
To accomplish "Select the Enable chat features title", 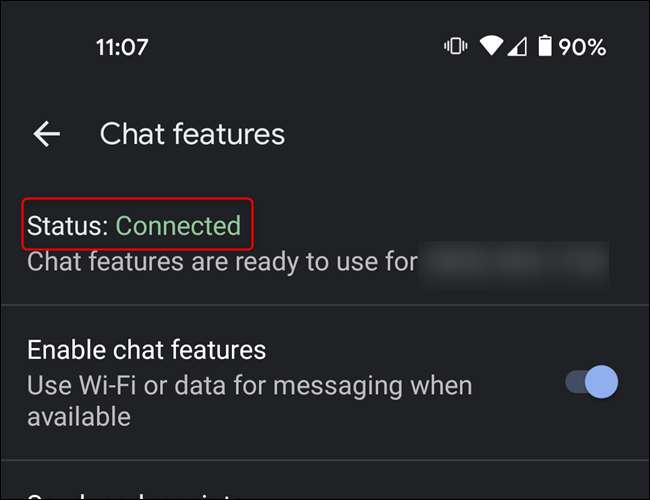I will tap(146, 350).
